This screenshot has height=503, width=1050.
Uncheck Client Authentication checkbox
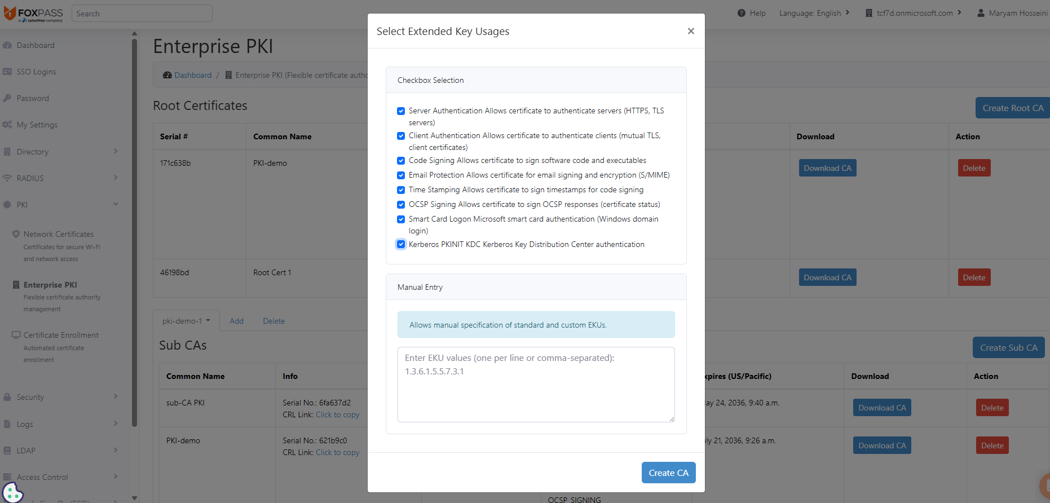point(401,135)
